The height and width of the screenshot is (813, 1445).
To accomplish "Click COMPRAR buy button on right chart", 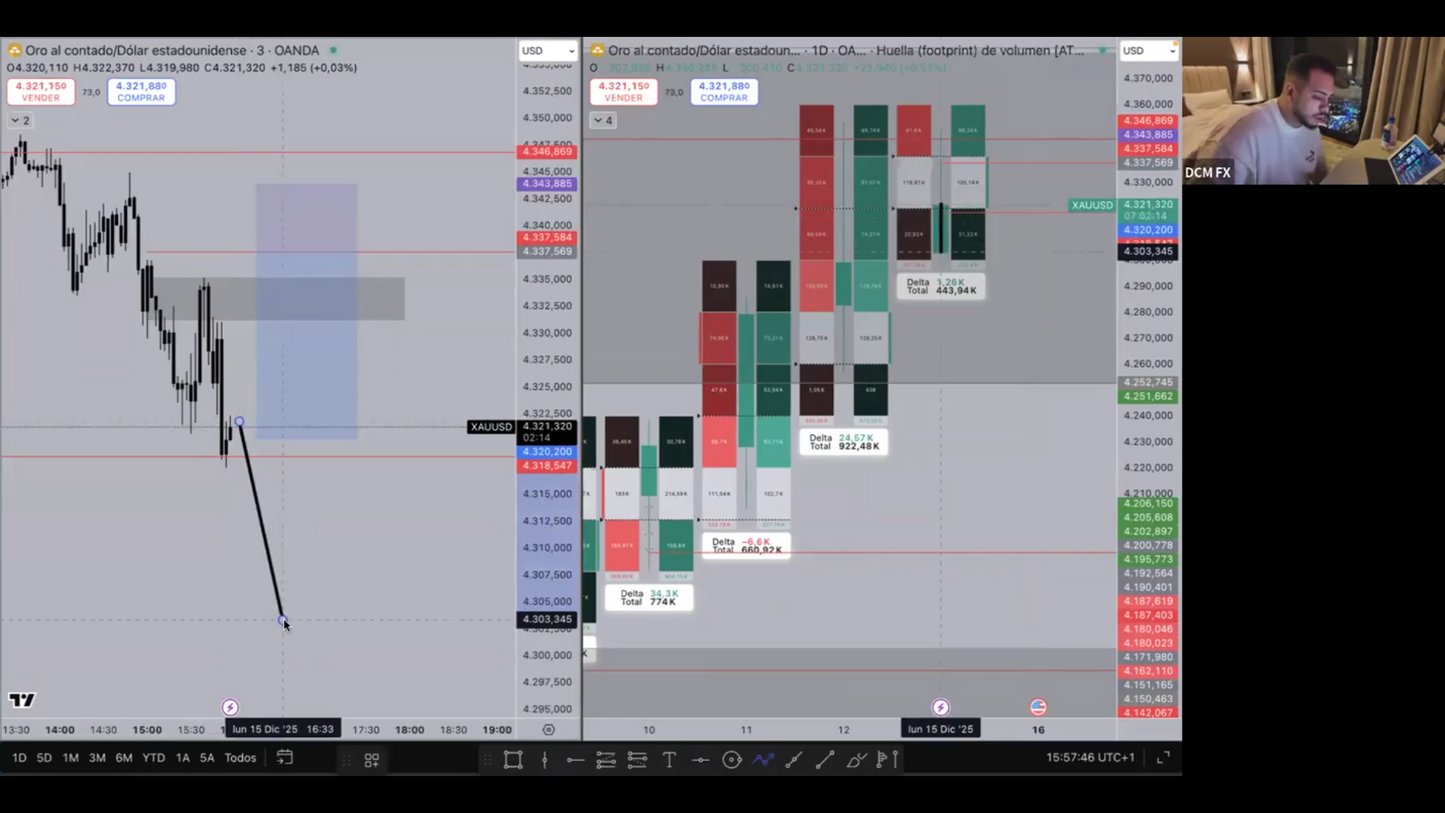I will [724, 92].
